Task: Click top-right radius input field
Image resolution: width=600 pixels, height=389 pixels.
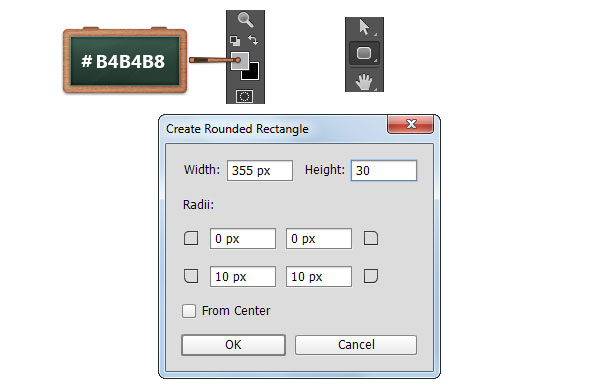Action: click(319, 239)
